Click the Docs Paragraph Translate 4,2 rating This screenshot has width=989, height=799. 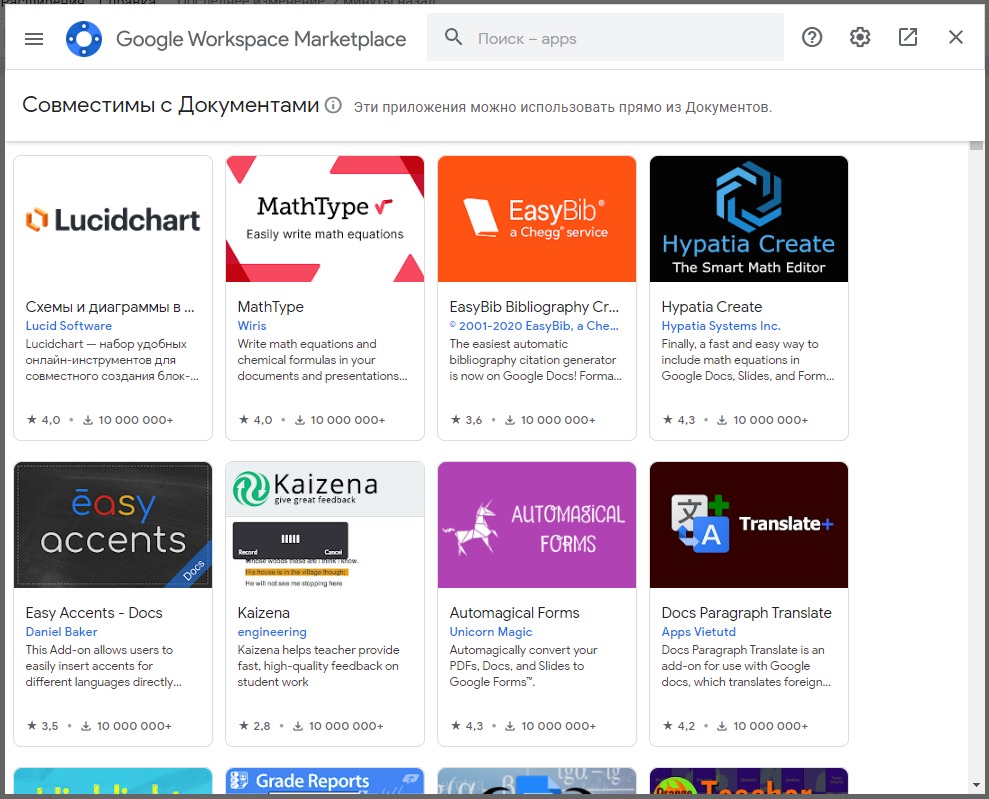(x=679, y=726)
